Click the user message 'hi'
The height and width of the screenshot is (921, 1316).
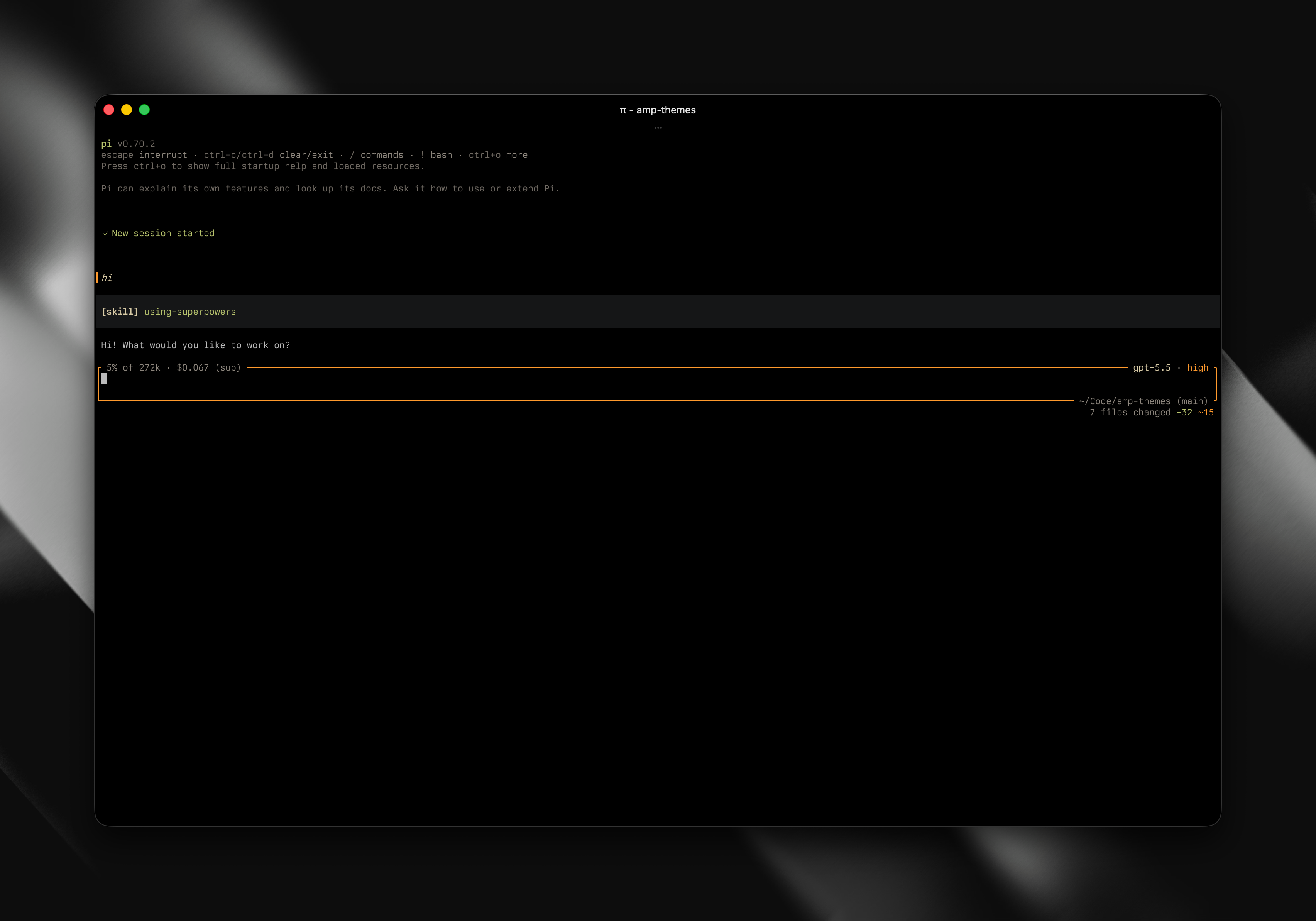(x=107, y=278)
